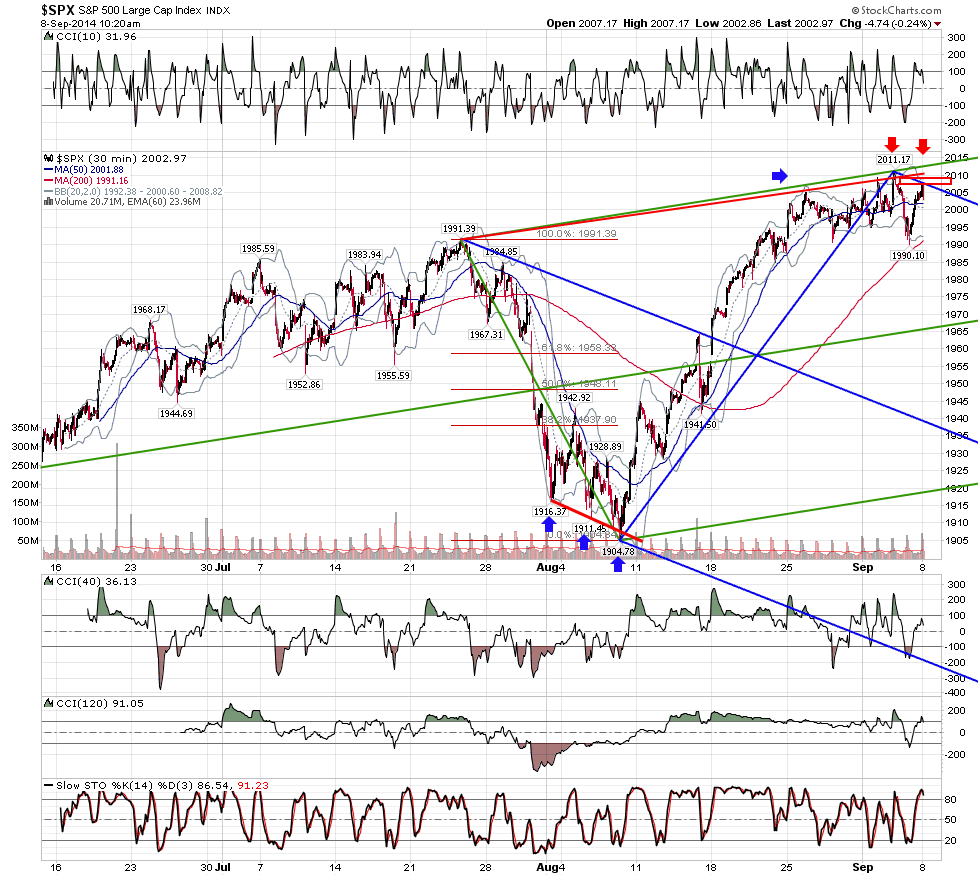
Task: Click the CCI(10) 31.96 indicator label
Action: pyautogui.click(x=96, y=37)
